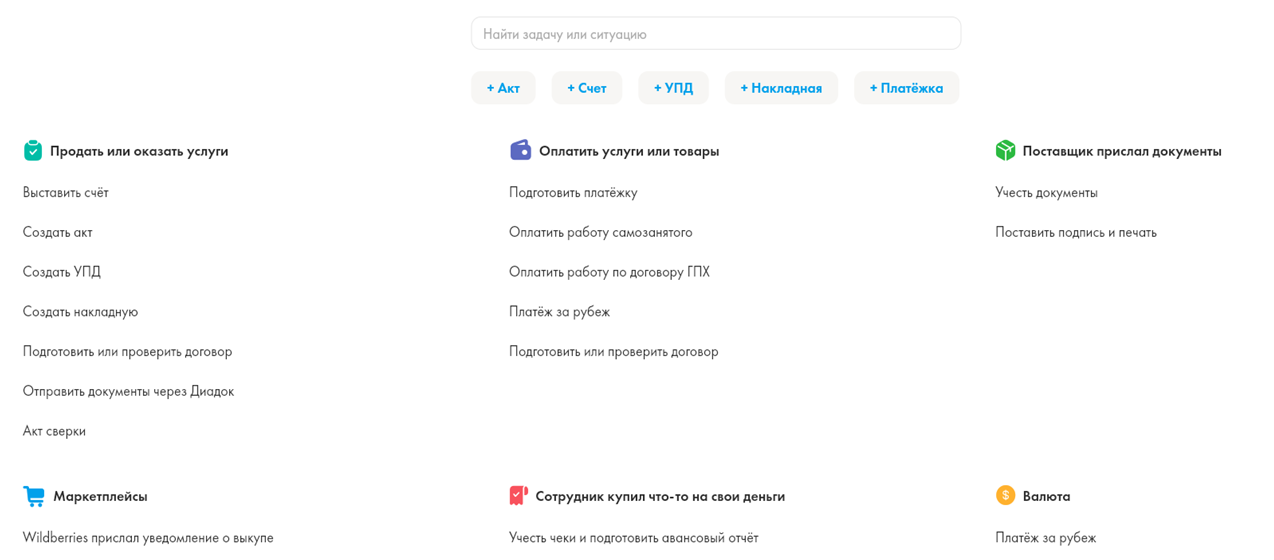The width and height of the screenshot is (1274, 560).
Task: Open the Выставить счёт link
Action: [x=66, y=192]
